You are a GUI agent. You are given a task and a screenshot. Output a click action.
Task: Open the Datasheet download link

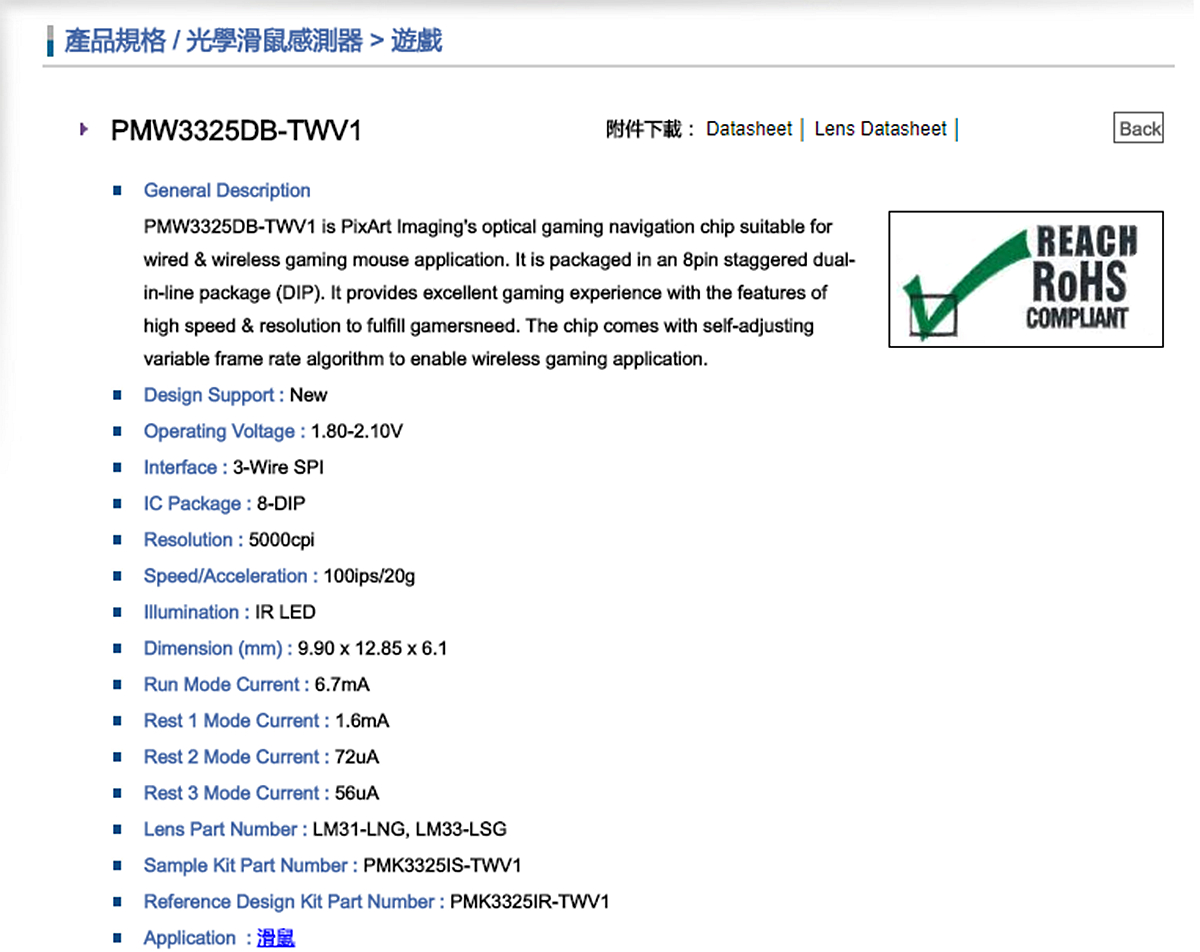point(748,129)
